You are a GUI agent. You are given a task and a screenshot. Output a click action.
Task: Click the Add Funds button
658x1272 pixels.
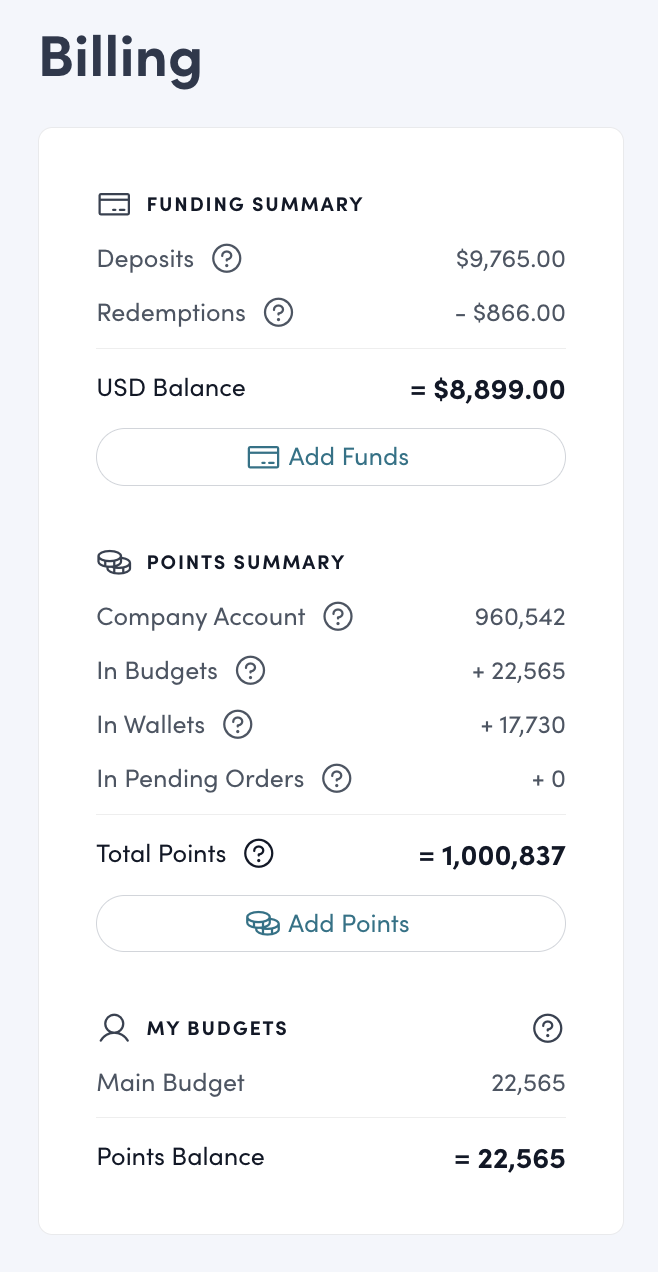[330, 456]
